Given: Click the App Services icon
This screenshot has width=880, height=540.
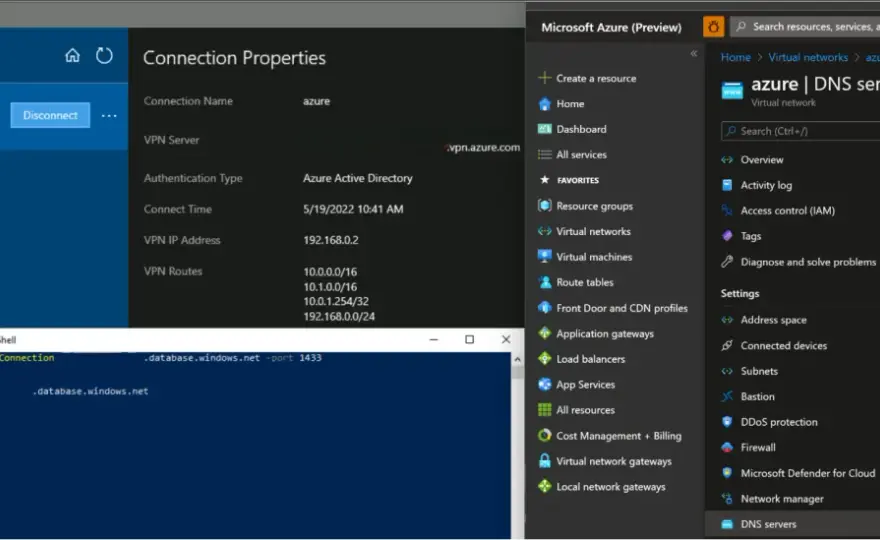Looking at the screenshot, I should click(544, 385).
